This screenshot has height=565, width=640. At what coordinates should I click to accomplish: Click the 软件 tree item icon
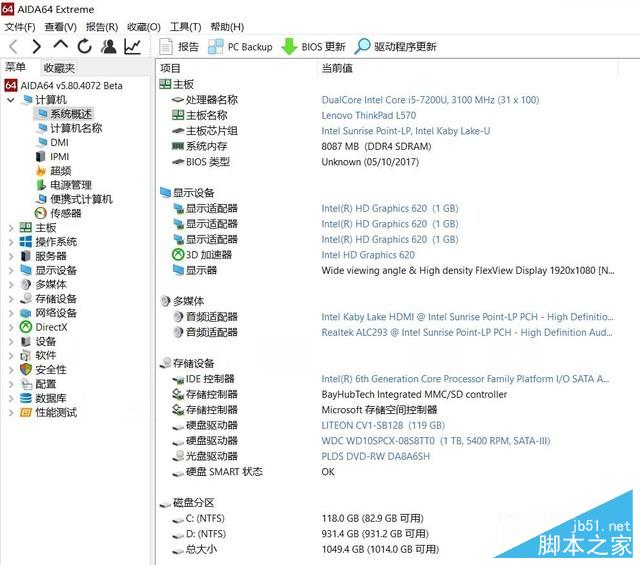pos(26,356)
